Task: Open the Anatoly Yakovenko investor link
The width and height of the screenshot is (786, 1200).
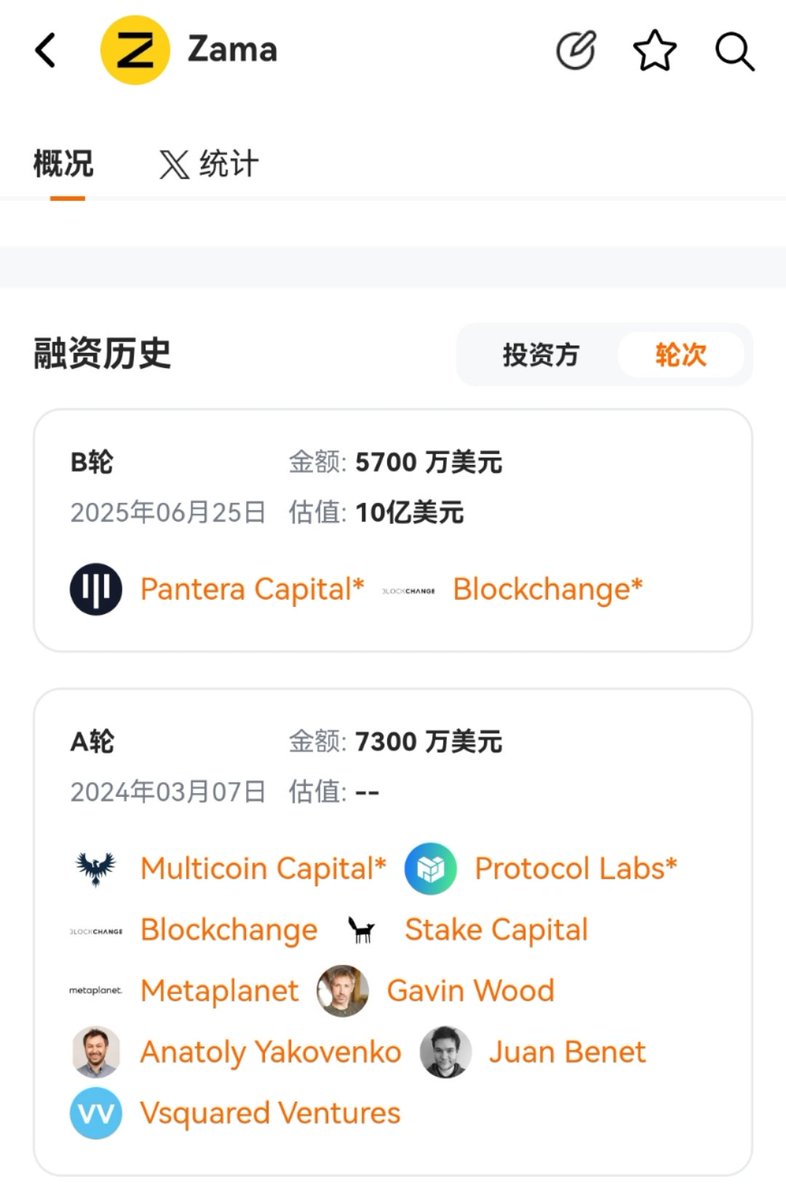Action: [x=271, y=1052]
